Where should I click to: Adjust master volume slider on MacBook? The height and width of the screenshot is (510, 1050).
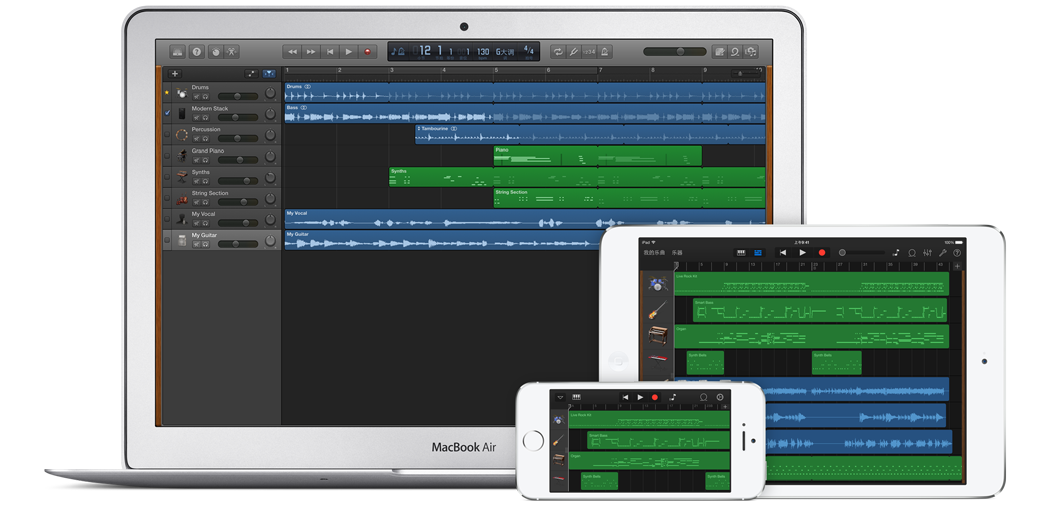pyautogui.click(x=674, y=52)
